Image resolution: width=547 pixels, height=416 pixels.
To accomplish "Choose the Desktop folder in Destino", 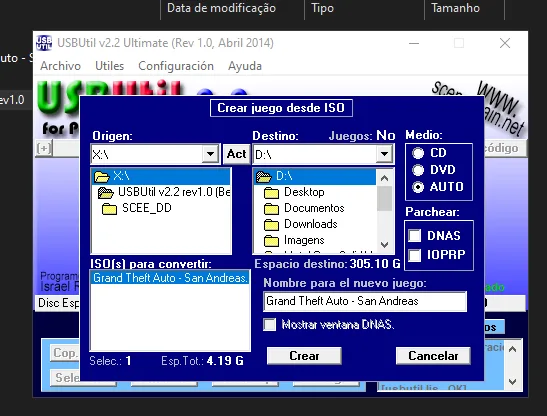I will [294, 192].
